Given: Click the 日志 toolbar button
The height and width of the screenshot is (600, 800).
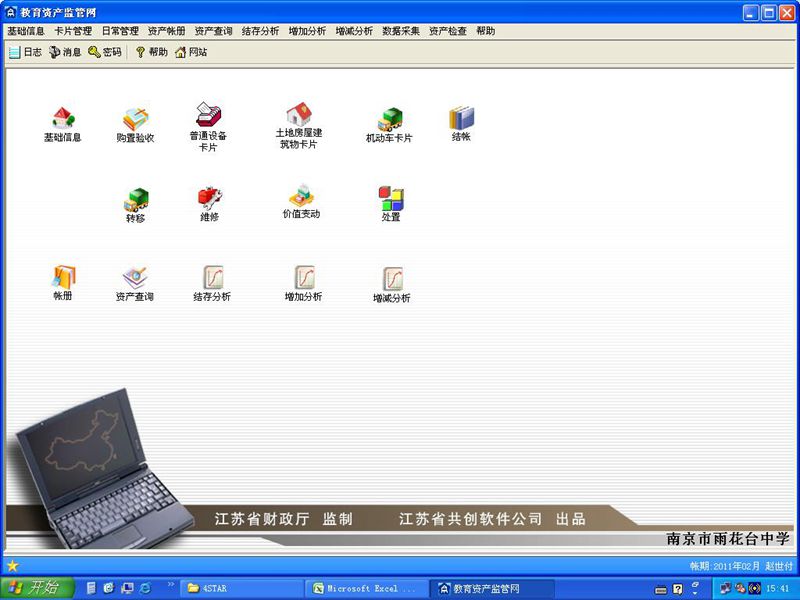Looking at the screenshot, I should click(x=25, y=52).
